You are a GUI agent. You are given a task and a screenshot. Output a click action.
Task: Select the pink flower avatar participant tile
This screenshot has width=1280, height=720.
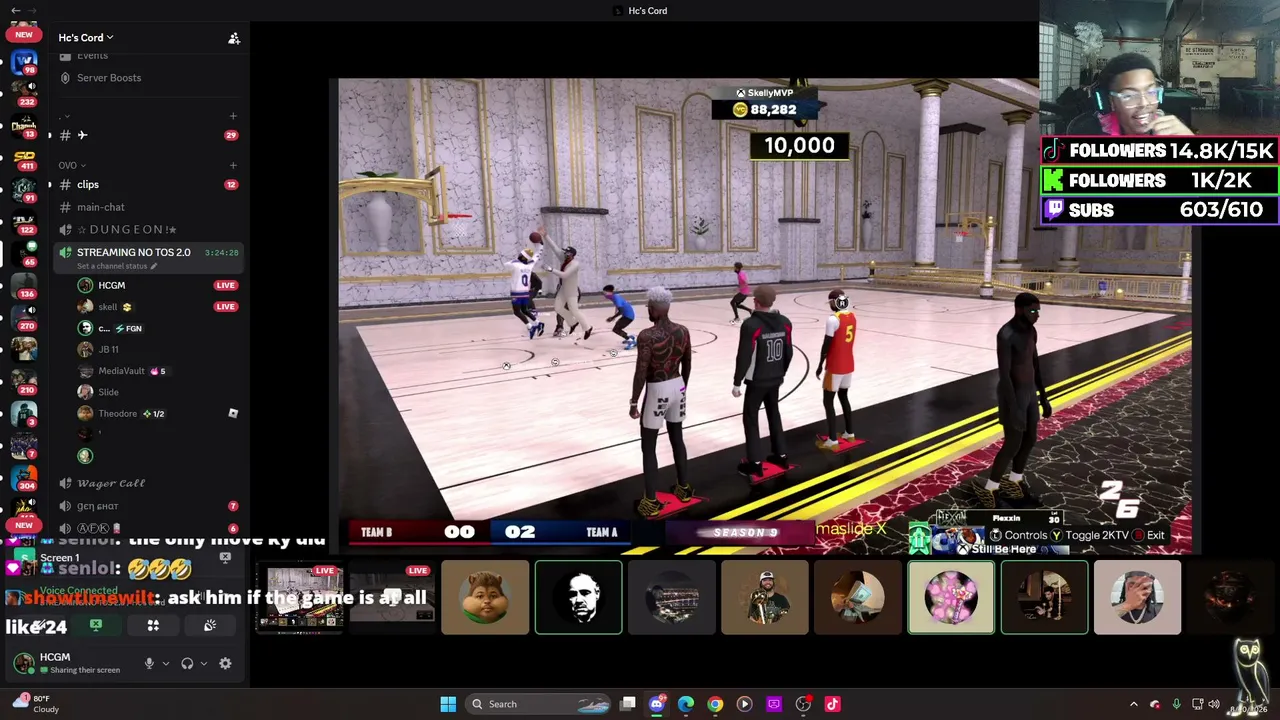tap(951, 598)
